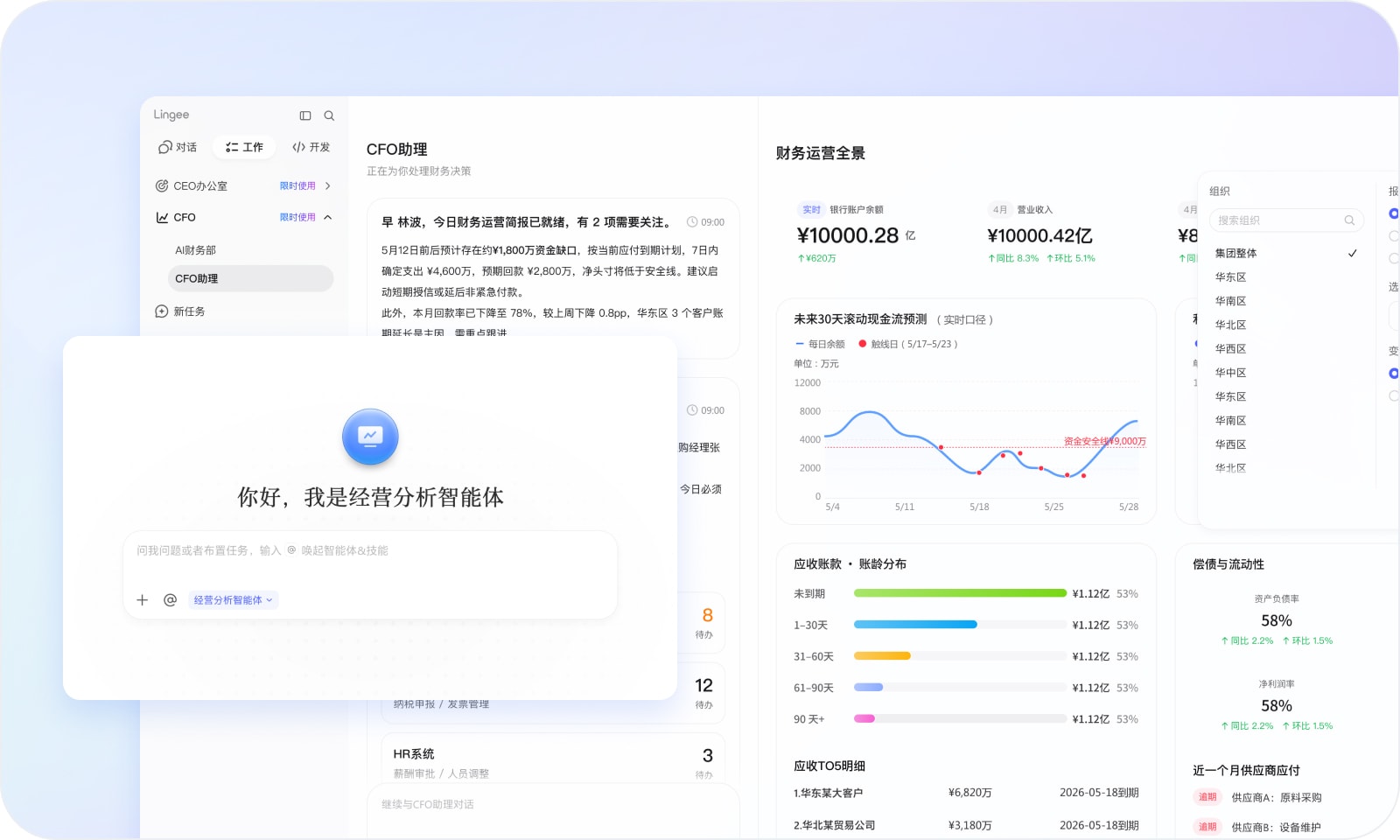1400x840 pixels.
Task: Open the 2.华北某贸易公司 receivable row
Action: coord(966,825)
